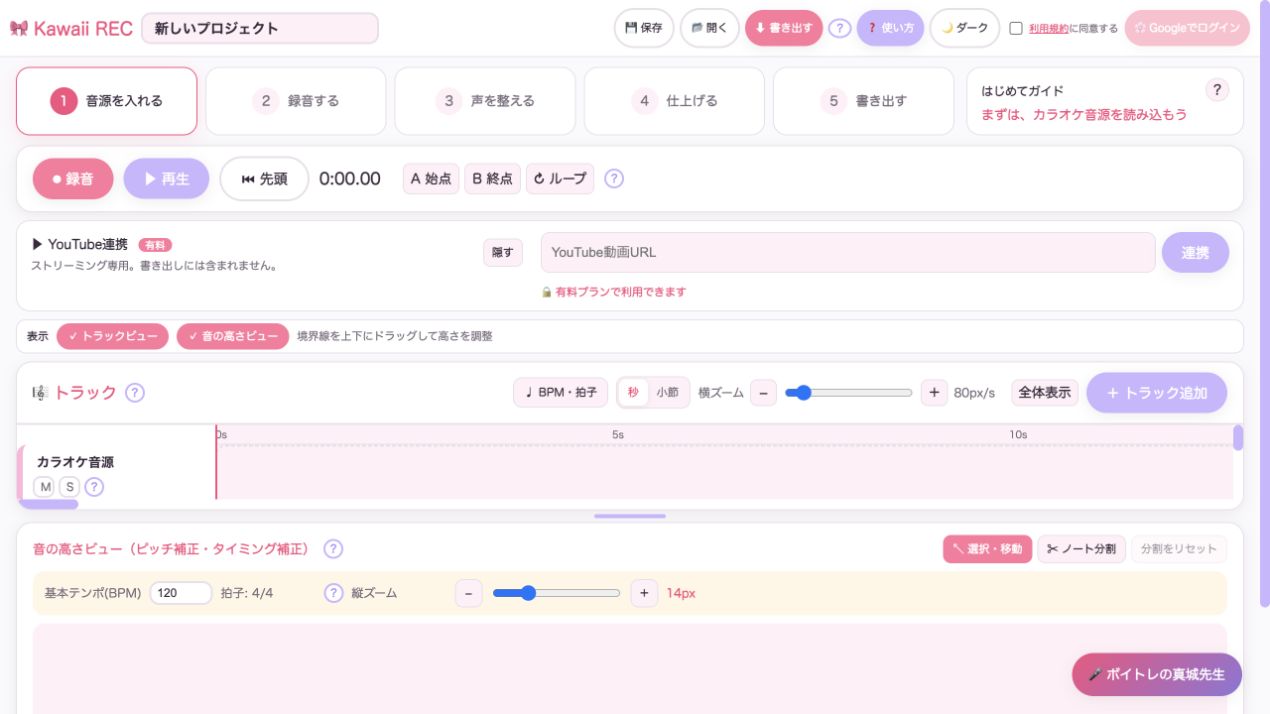Set loop end with B 終点

pos(492,179)
